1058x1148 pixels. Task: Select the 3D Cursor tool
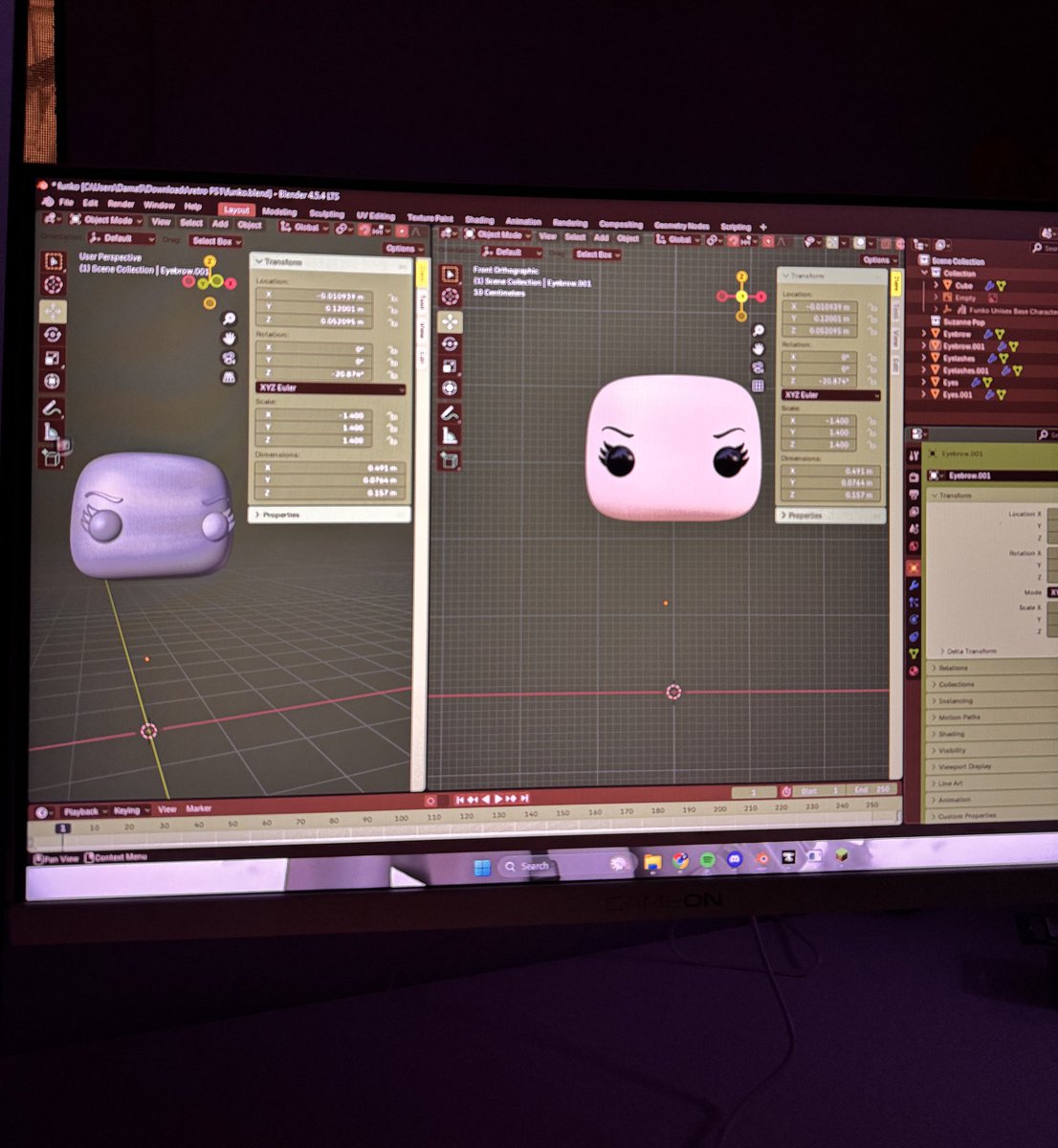point(53,284)
